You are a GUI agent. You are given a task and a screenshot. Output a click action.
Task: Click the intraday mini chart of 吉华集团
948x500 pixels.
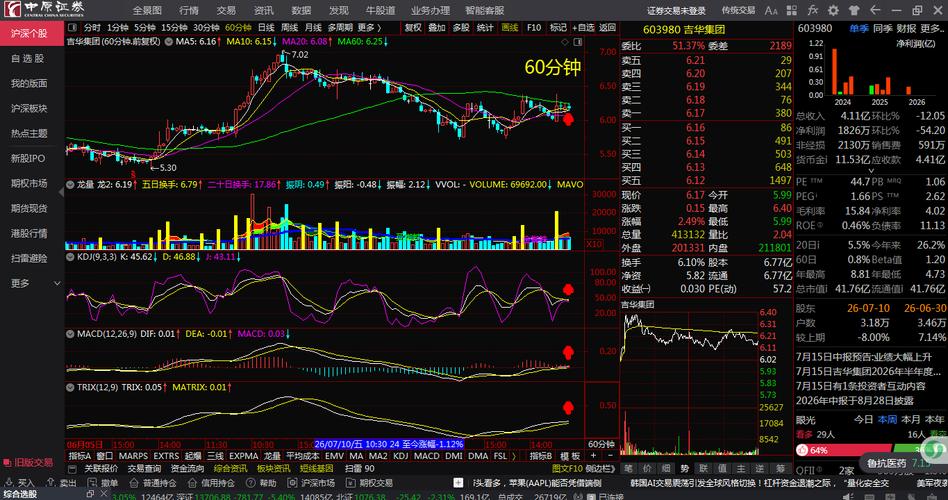[x=689, y=384]
